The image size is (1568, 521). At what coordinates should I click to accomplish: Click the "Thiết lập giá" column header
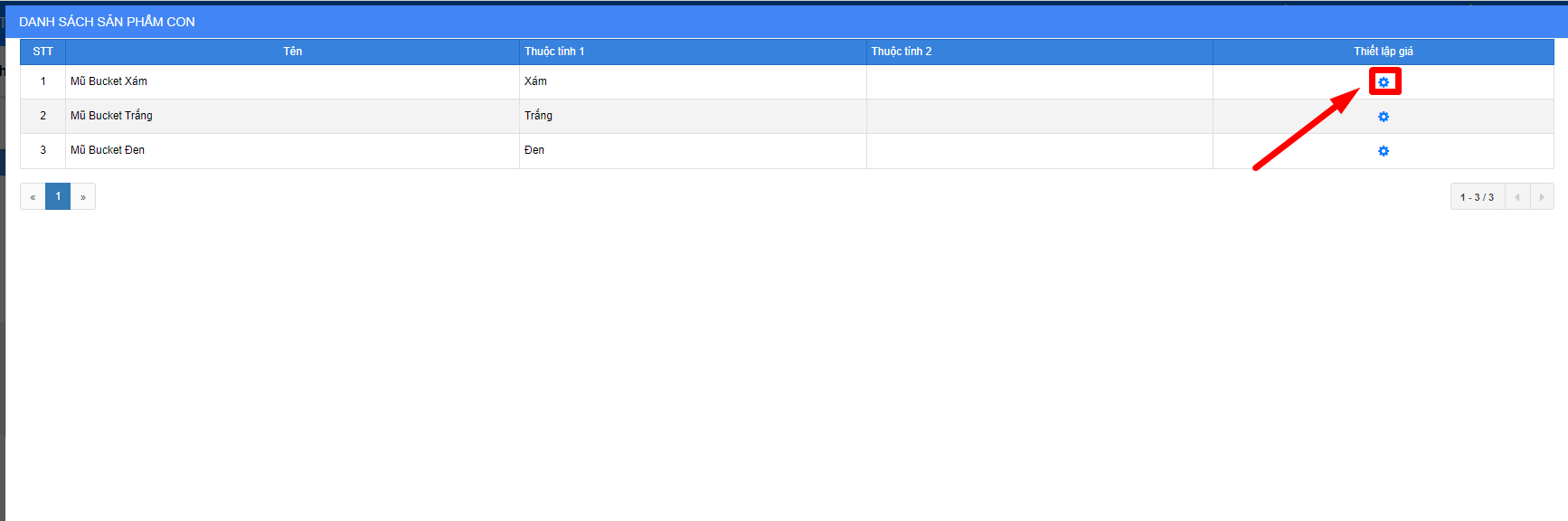point(1383,52)
